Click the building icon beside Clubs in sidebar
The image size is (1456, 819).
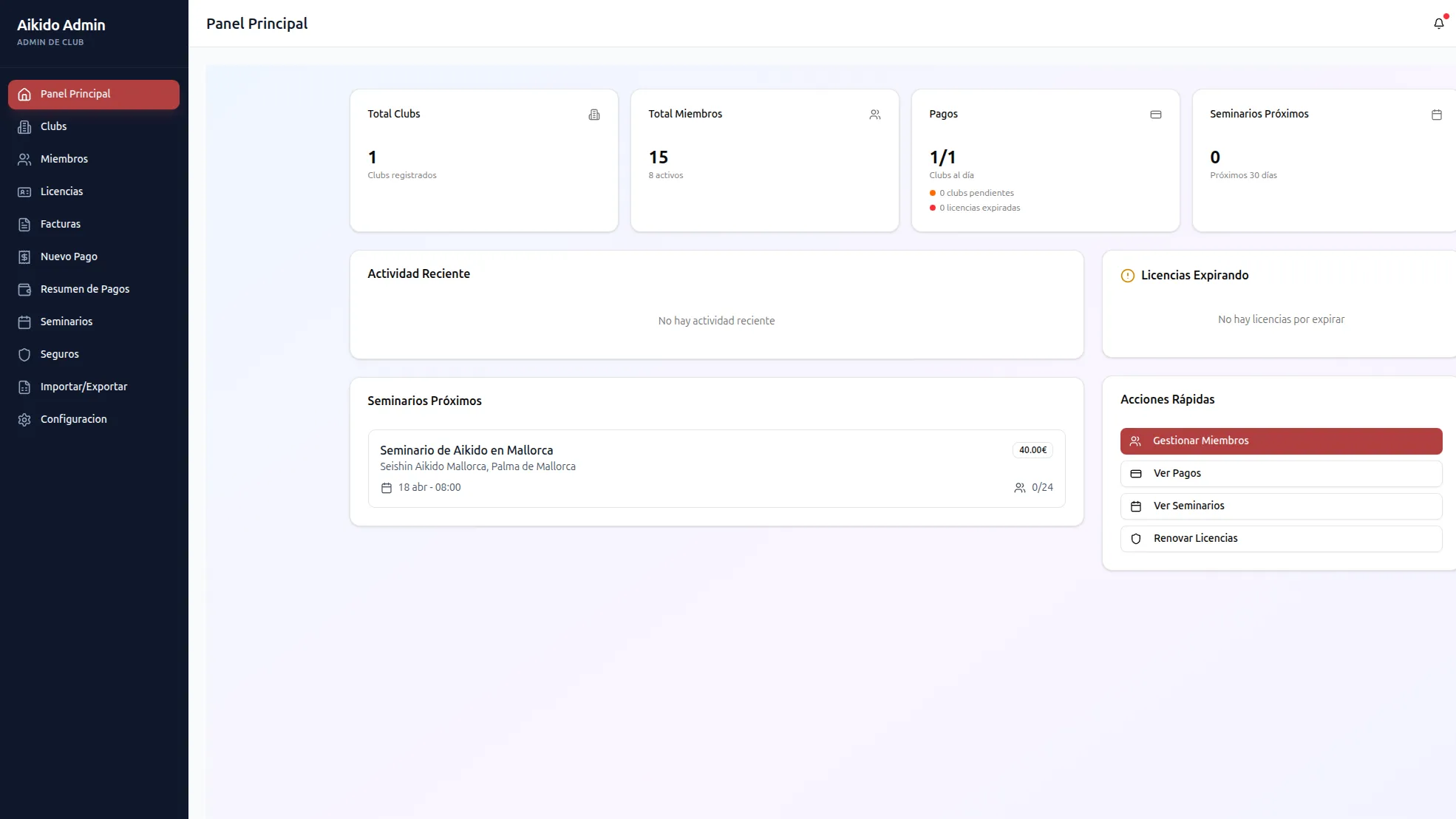pyautogui.click(x=24, y=127)
